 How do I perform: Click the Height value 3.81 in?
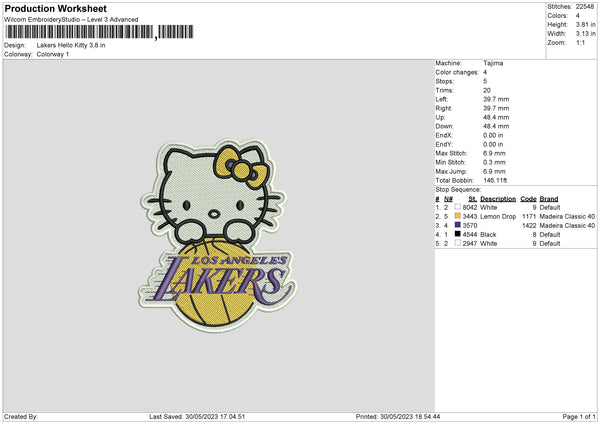click(585, 24)
